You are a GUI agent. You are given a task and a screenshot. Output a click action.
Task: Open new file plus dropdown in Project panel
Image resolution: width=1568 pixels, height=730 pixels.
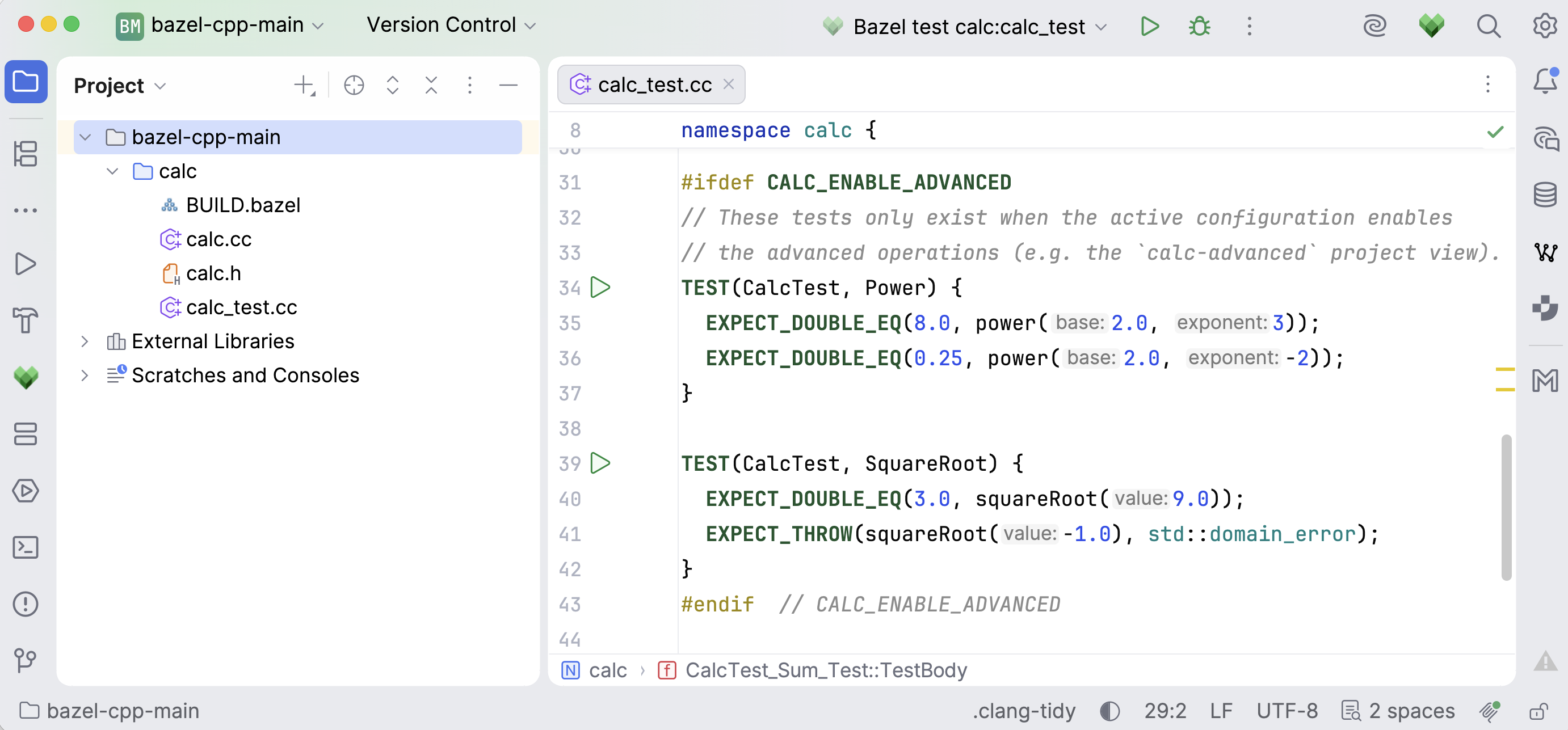[304, 85]
